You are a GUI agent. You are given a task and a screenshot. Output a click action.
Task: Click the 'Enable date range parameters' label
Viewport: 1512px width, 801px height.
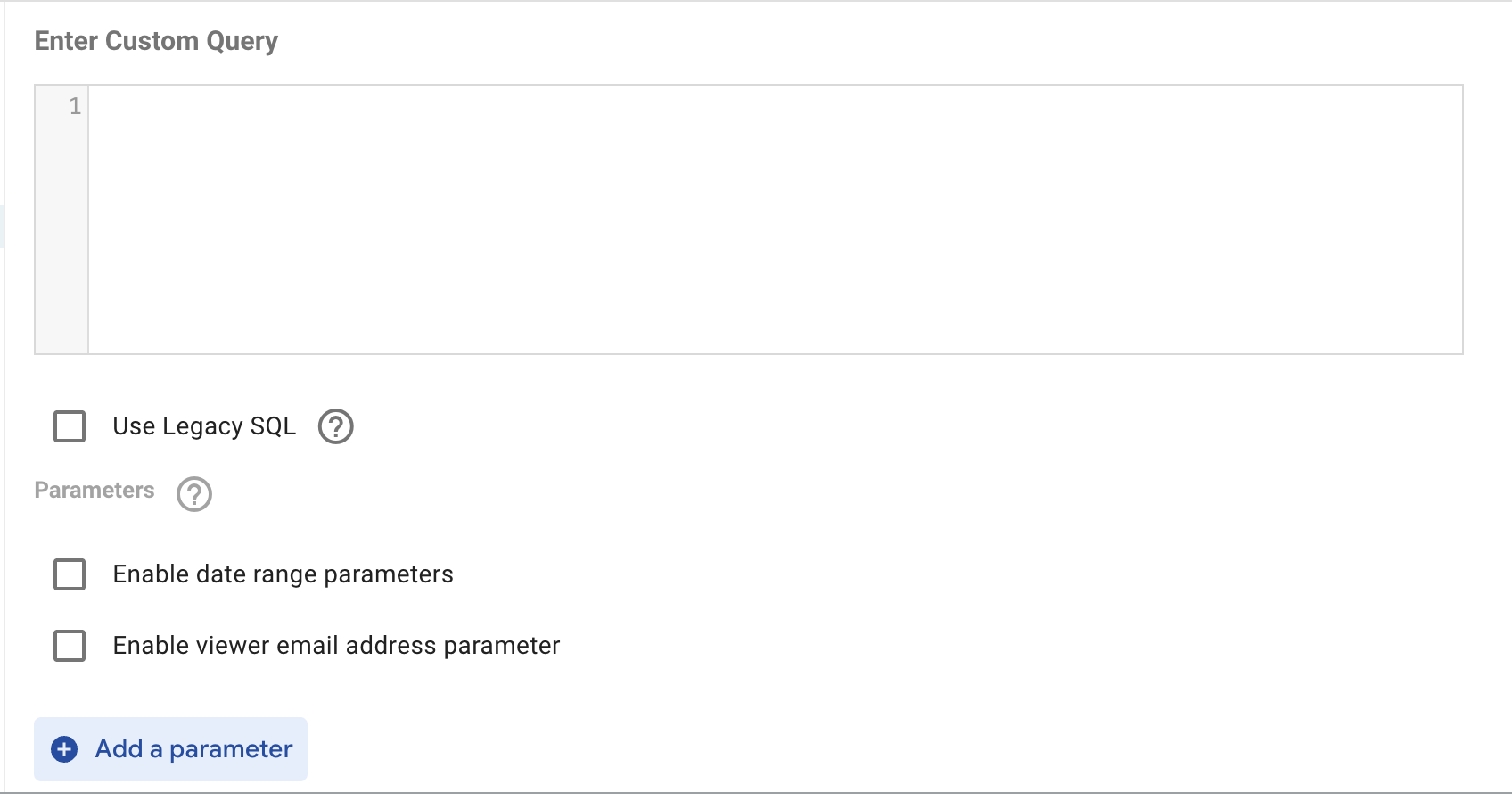click(x=283, y=574)
